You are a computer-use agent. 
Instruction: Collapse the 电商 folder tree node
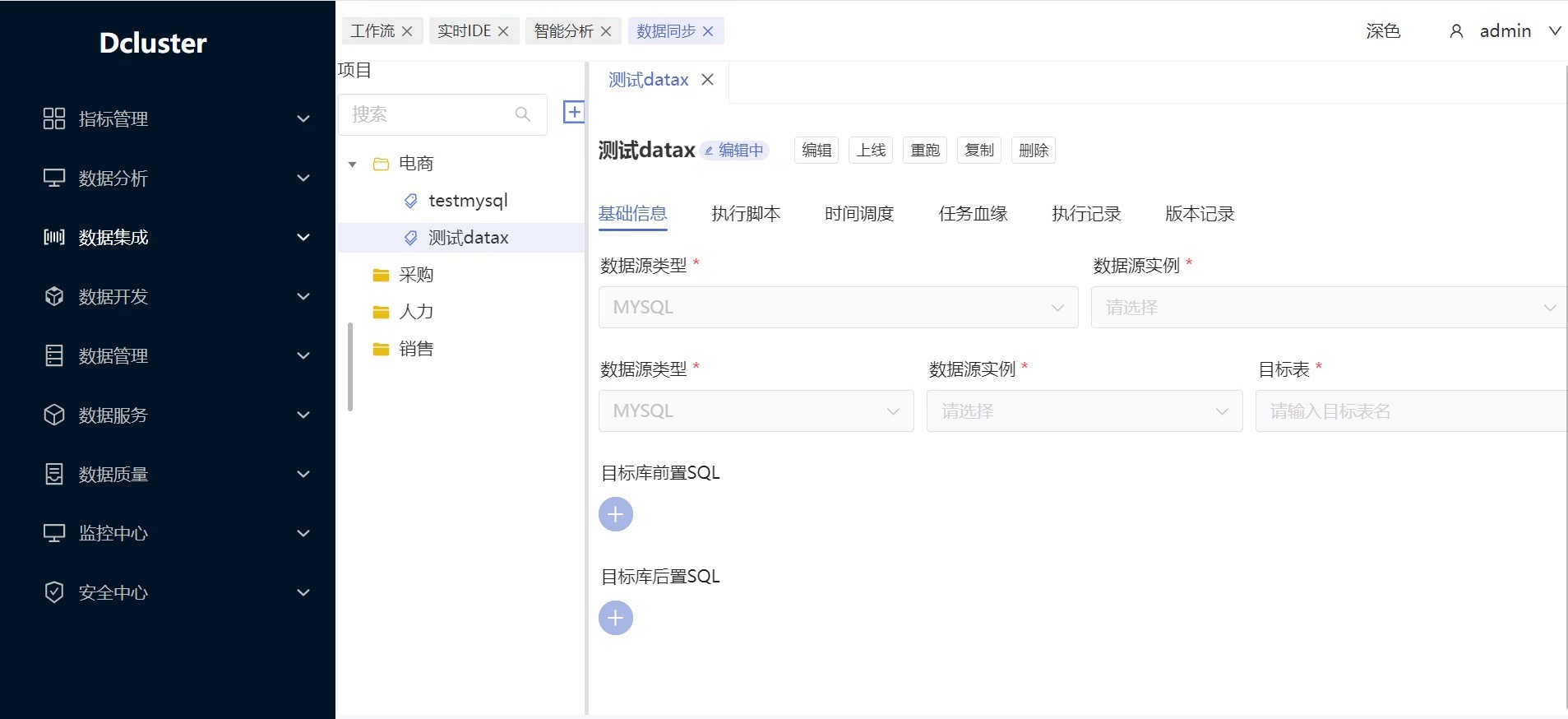(x=353, y=165)
